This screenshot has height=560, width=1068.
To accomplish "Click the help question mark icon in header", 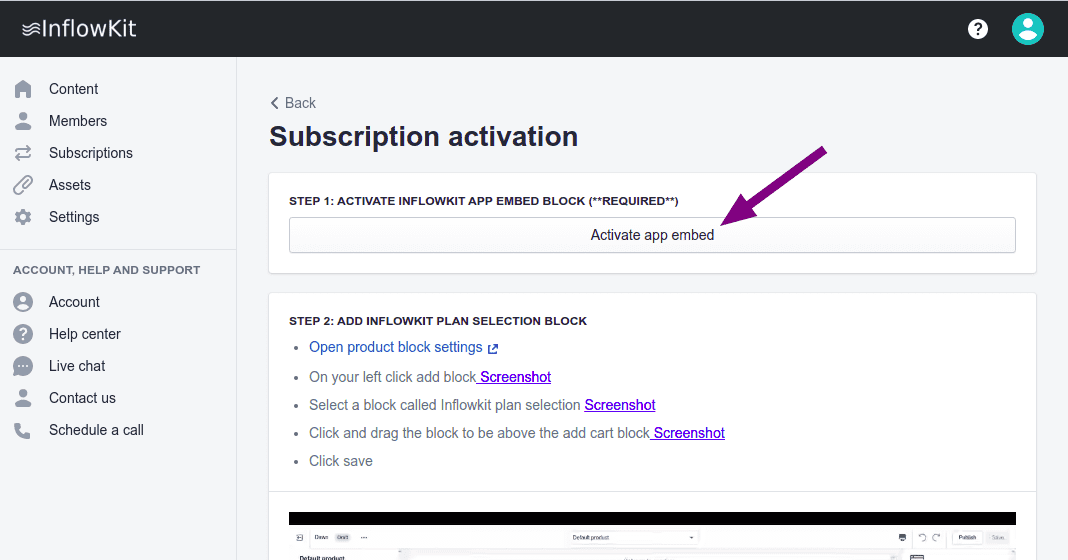I will pos(978,29).
